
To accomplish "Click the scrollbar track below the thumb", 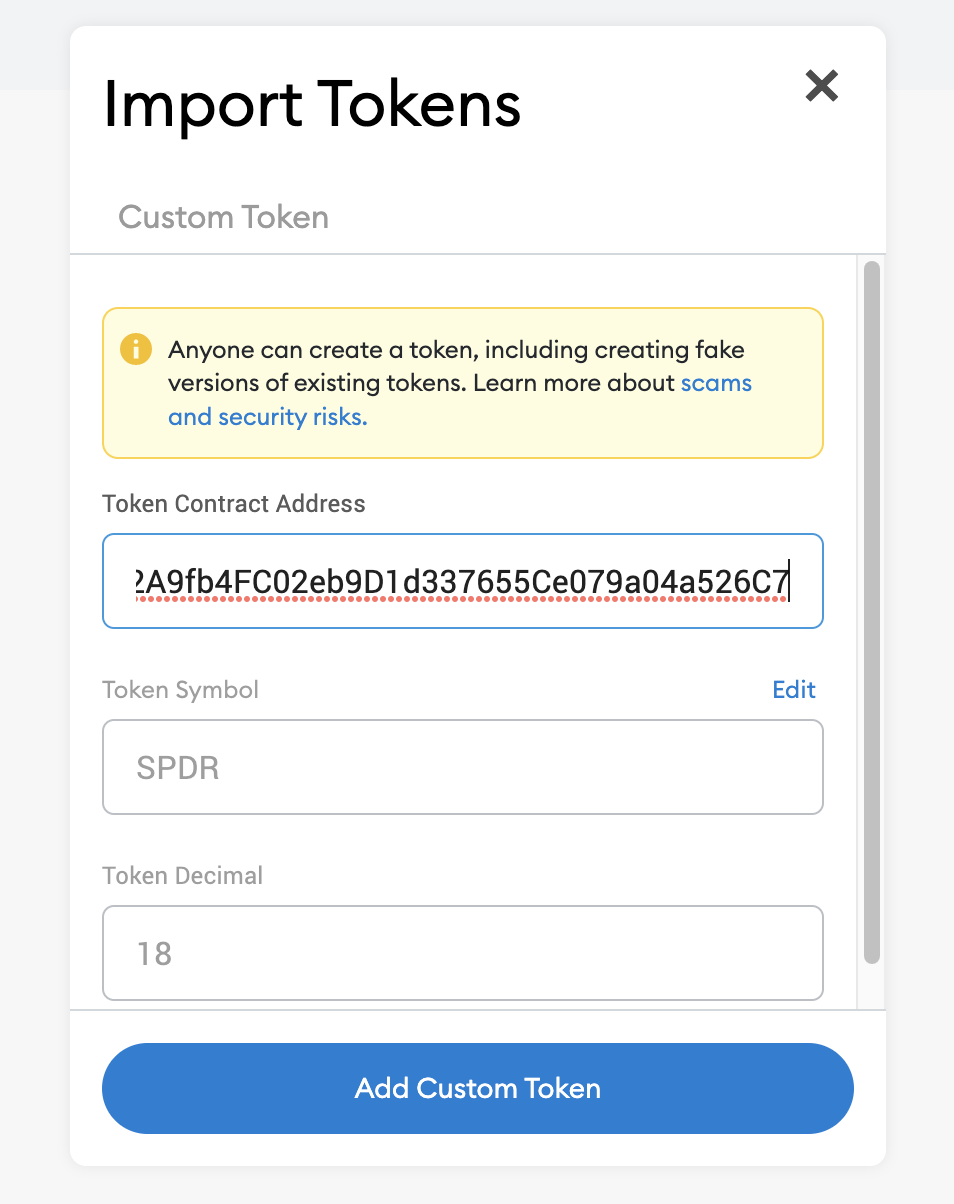I will [871, 985].
